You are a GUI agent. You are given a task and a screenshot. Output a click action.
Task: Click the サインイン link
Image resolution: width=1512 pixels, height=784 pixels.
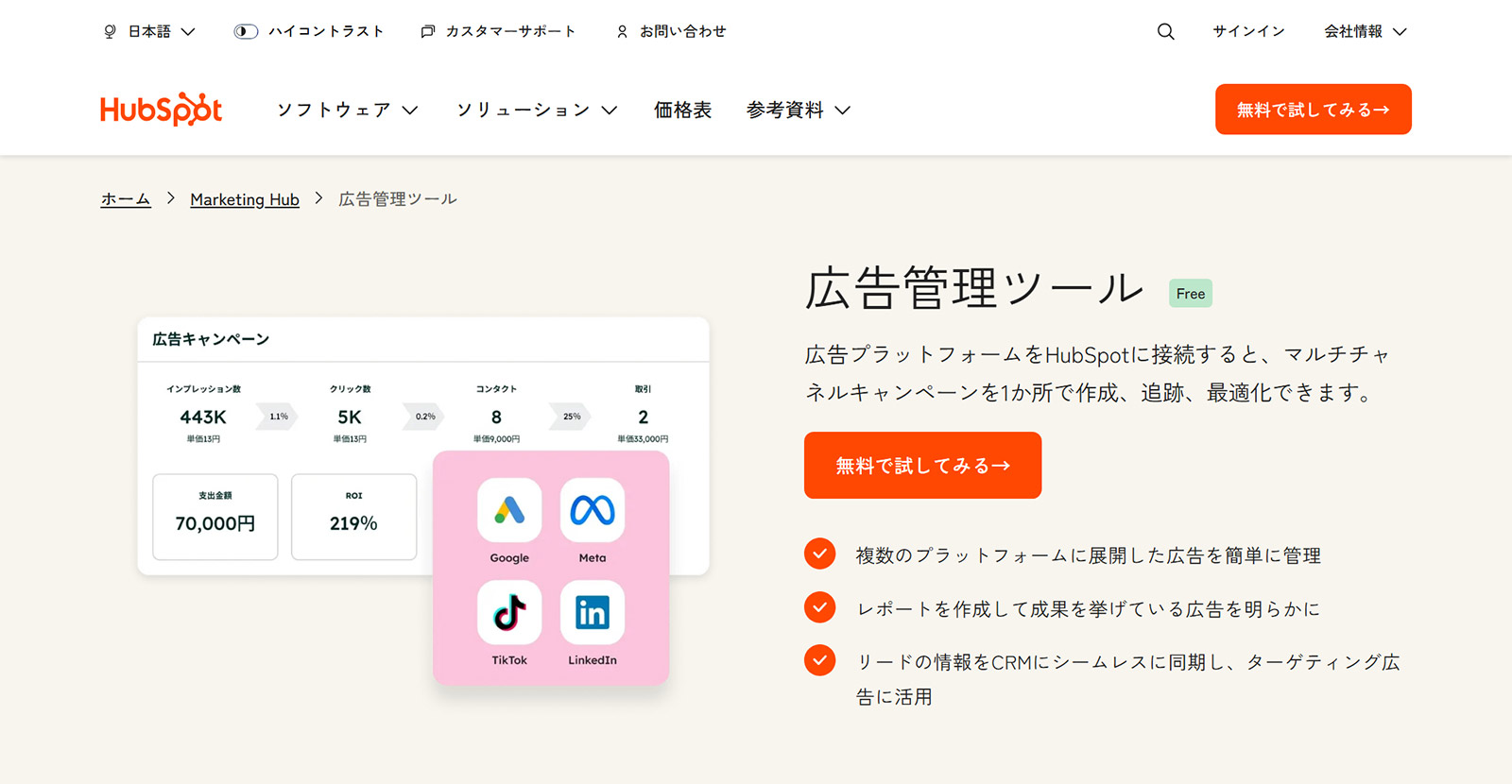[1248, 31]
